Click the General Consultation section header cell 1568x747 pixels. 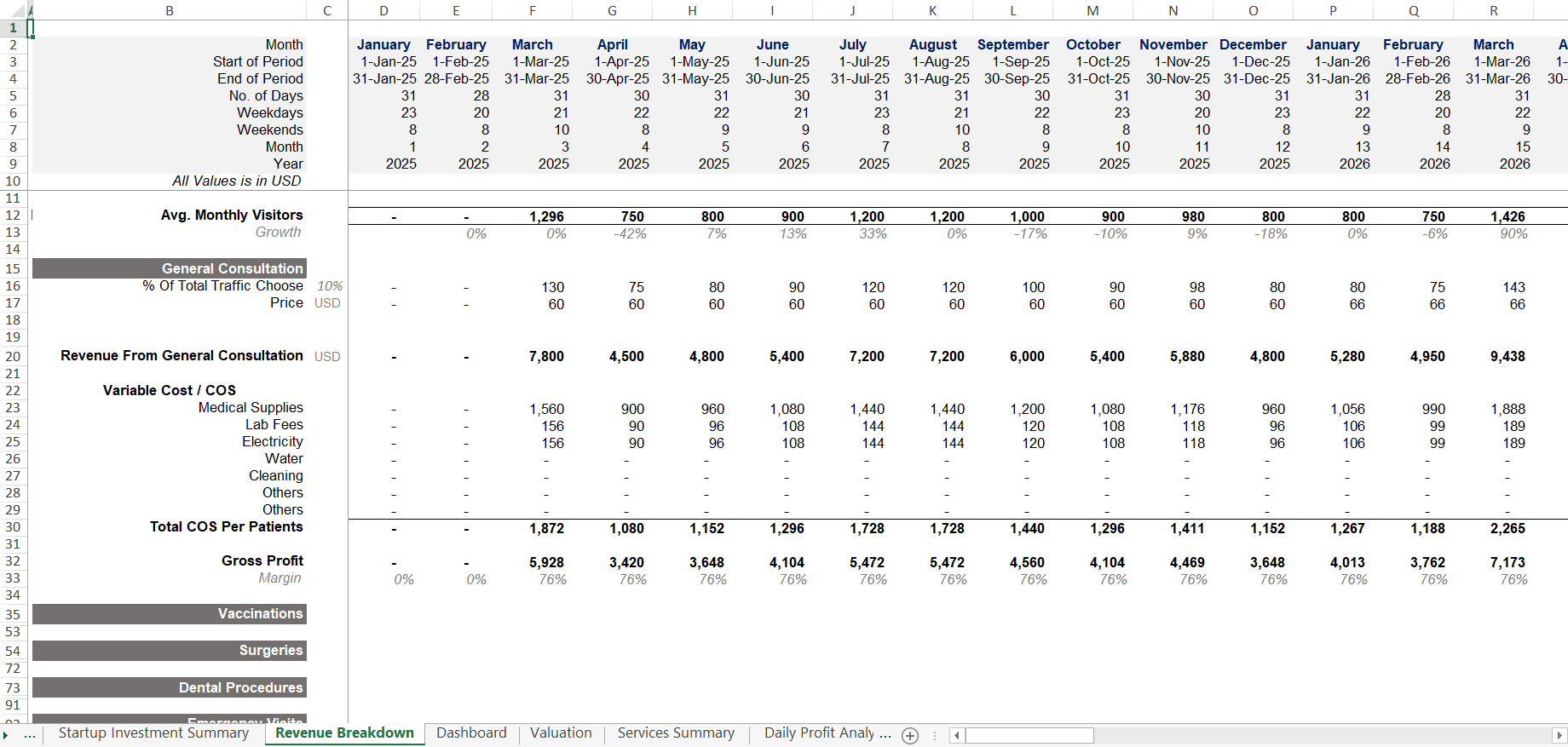click(x=170, y=268)
